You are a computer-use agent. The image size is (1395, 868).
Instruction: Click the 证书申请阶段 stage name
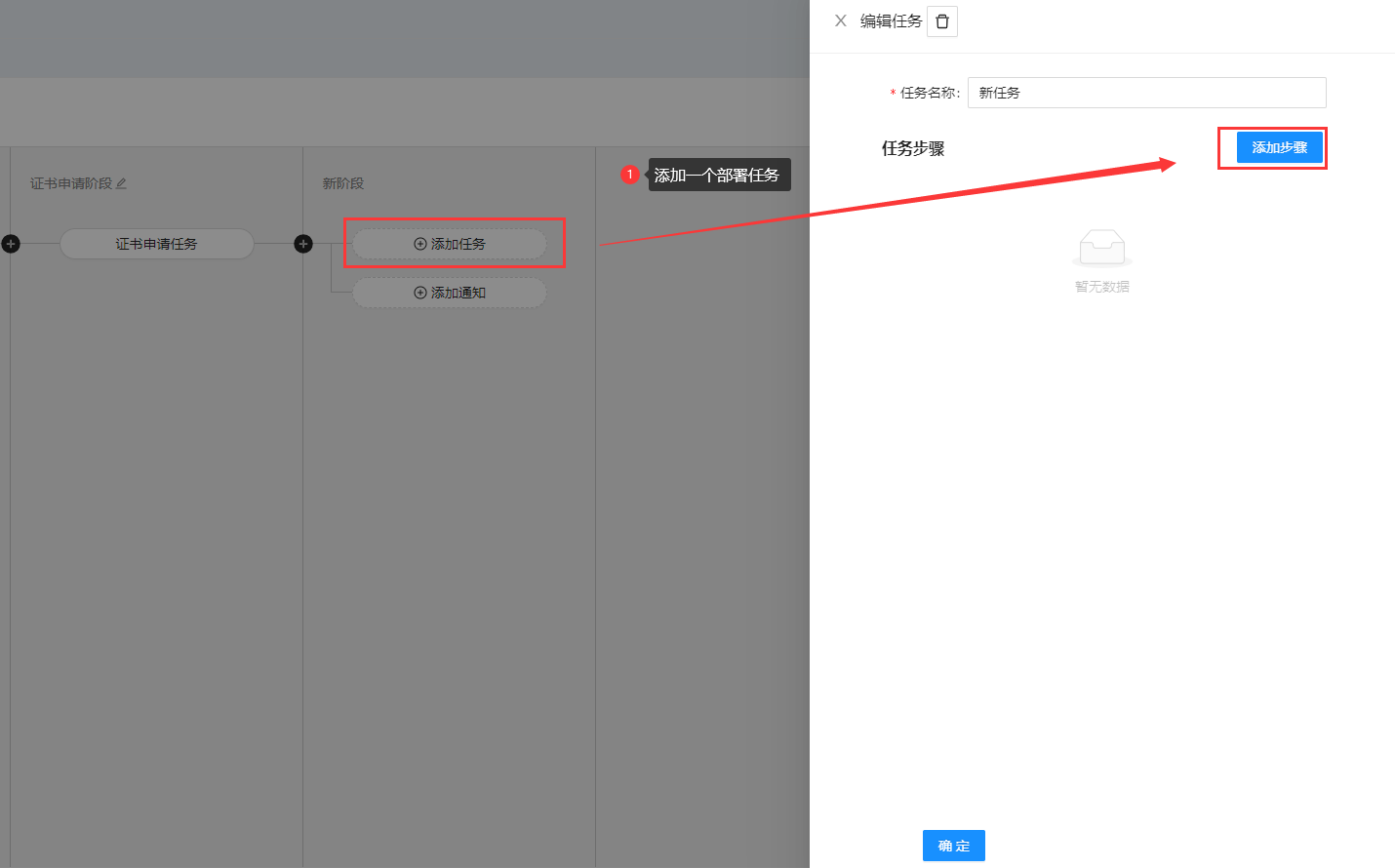70,183
